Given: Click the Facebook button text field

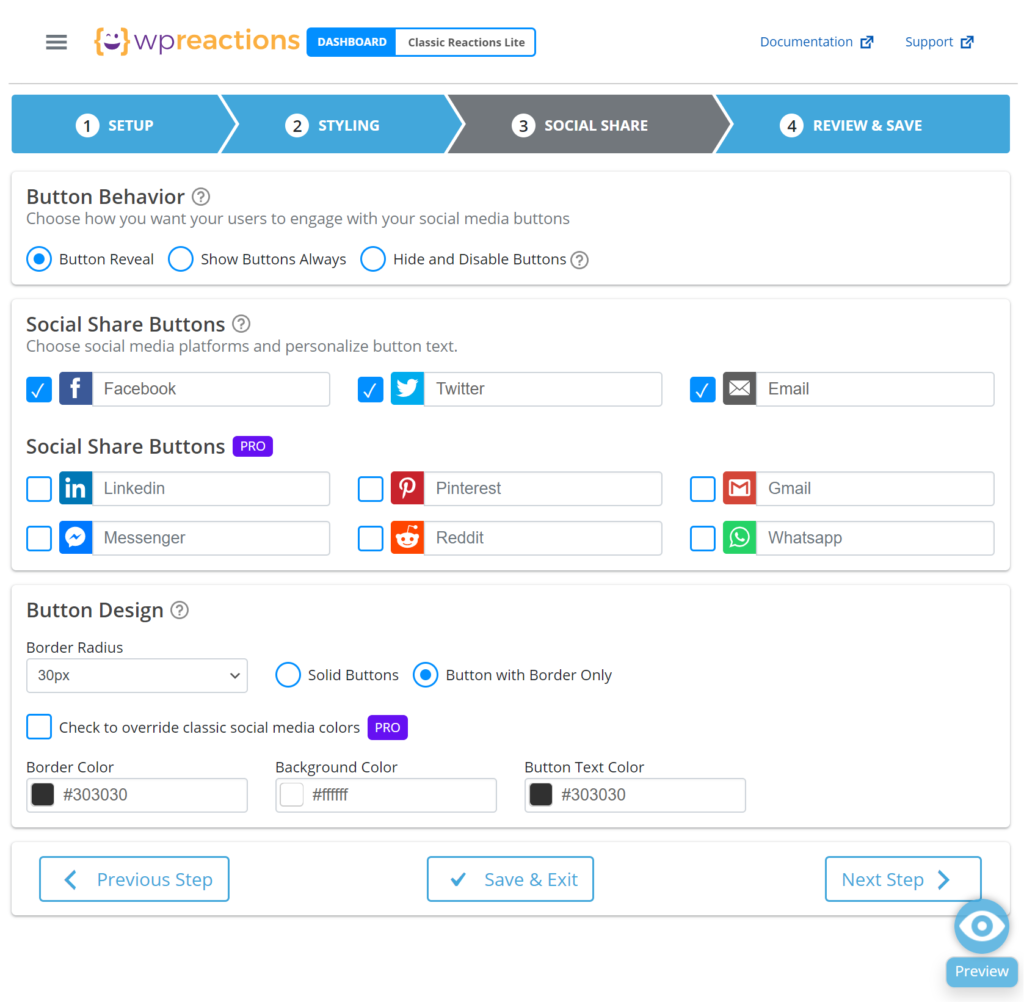Looking at the screenshot, I should tap(211, 389).
